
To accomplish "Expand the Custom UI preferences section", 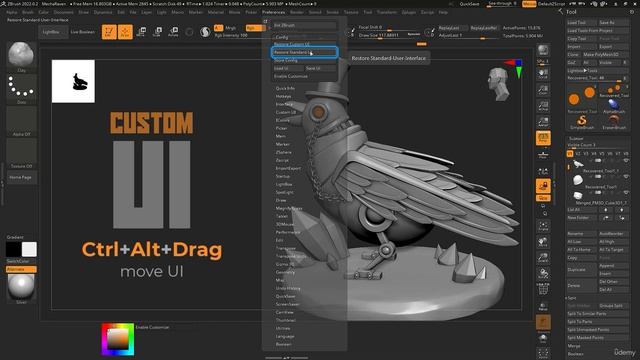I will 285,112.
